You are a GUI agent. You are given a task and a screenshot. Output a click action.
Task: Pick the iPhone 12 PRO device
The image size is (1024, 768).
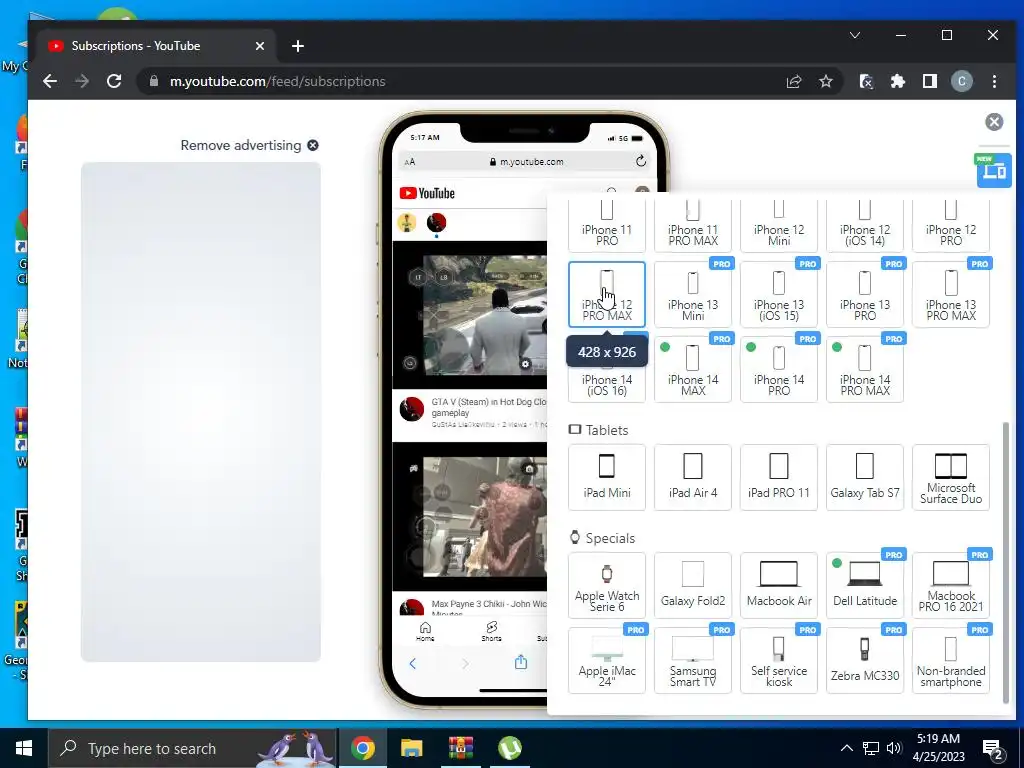coord(951,226)
